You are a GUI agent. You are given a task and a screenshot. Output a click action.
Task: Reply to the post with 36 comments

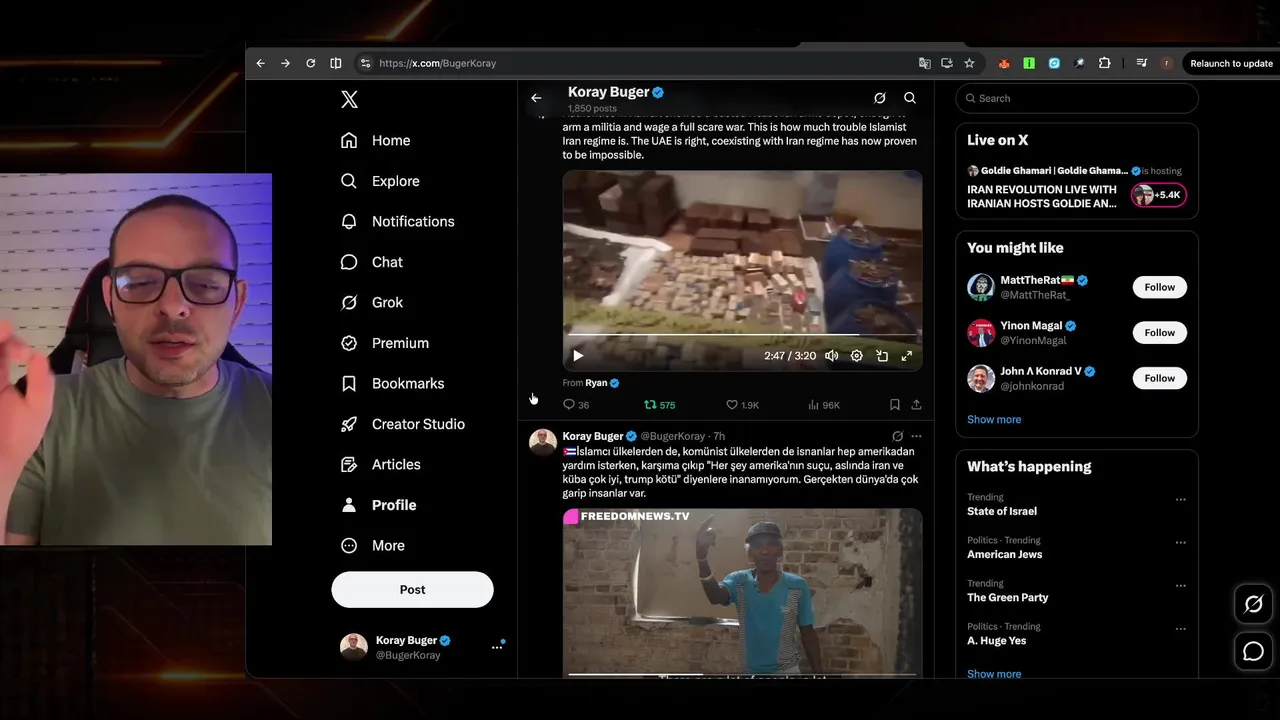576,405
